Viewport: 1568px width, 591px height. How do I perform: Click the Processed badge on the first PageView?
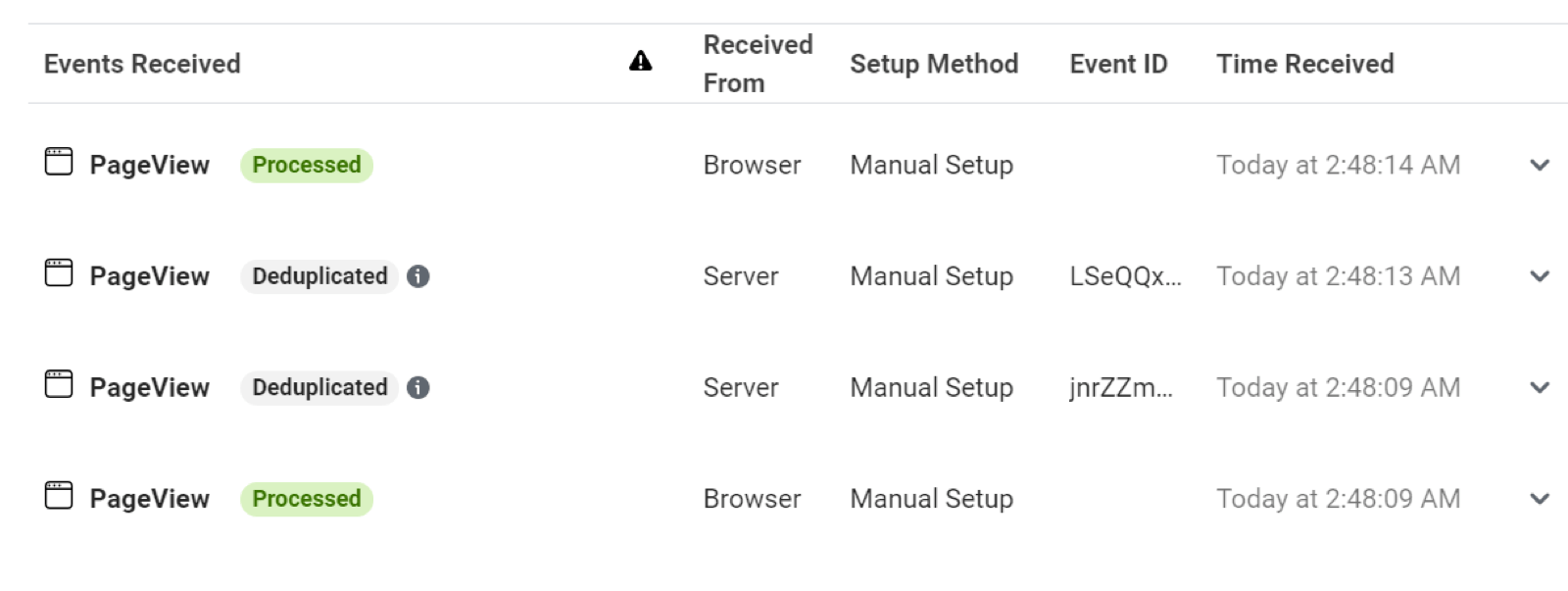point(307,165)
